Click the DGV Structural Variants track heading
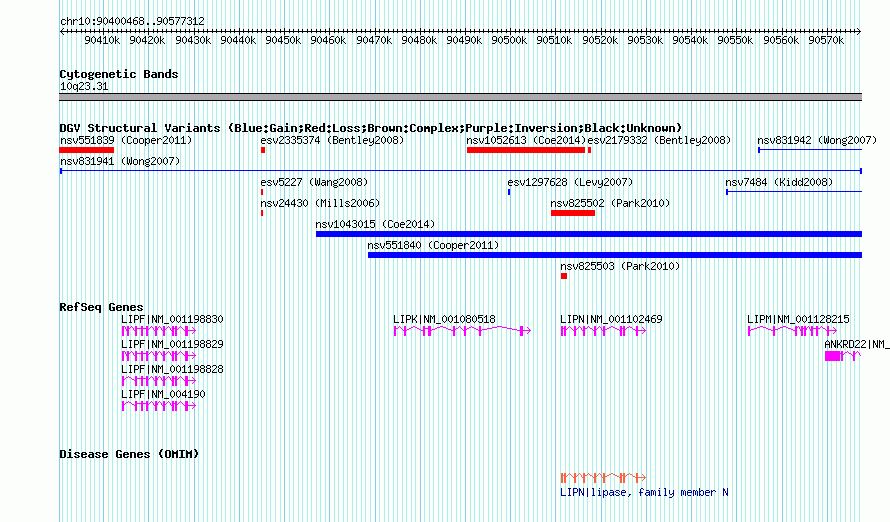The height and width of the screenshot is (522, 890). (371, 128)
